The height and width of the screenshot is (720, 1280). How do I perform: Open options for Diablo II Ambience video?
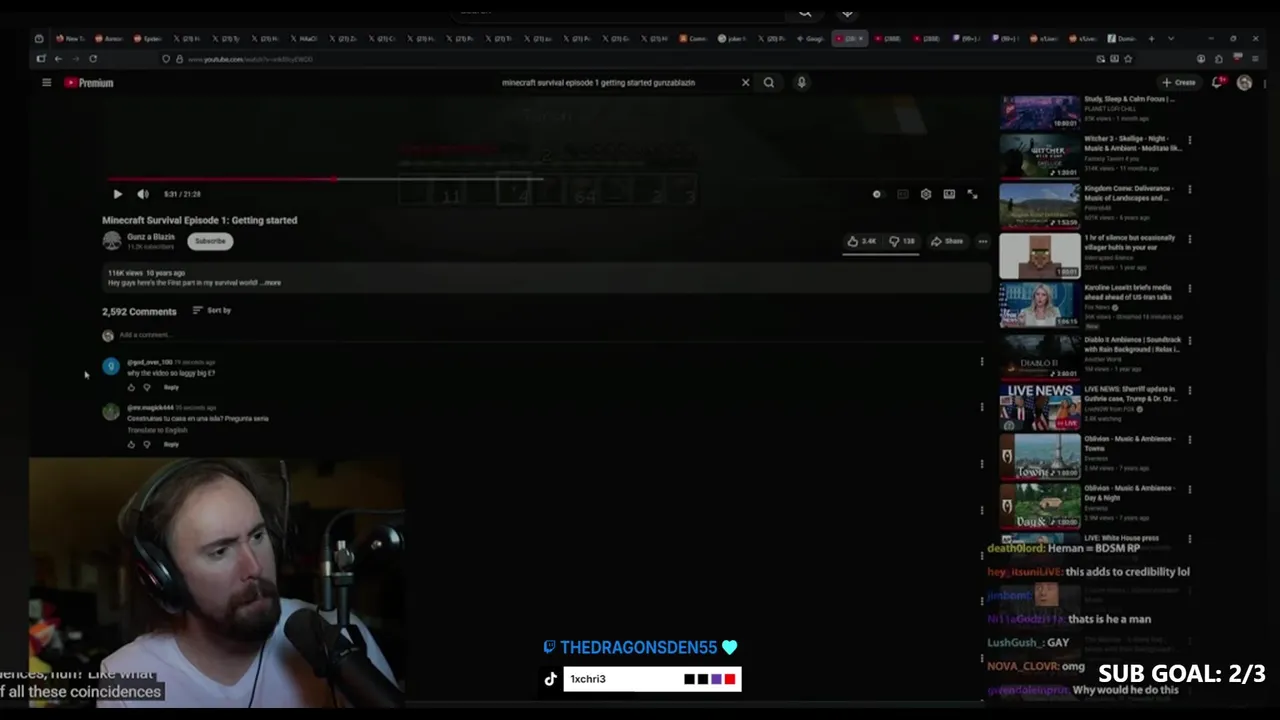click(1189, 341)
